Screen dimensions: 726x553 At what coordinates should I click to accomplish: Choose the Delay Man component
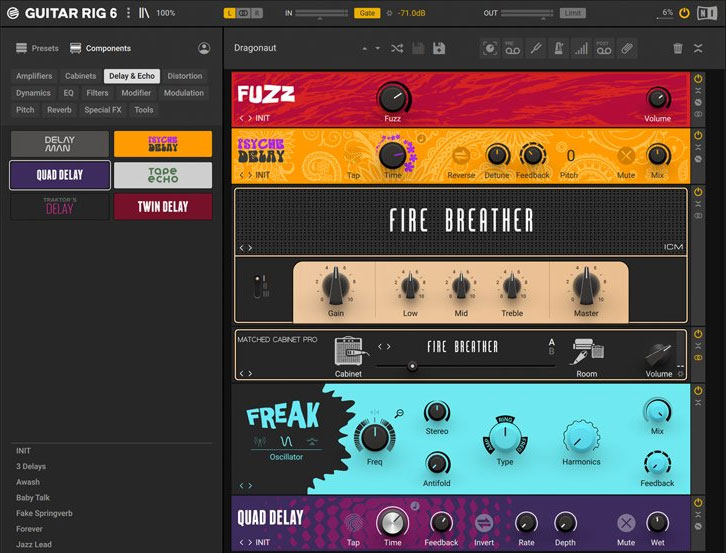tap(60, 144)
